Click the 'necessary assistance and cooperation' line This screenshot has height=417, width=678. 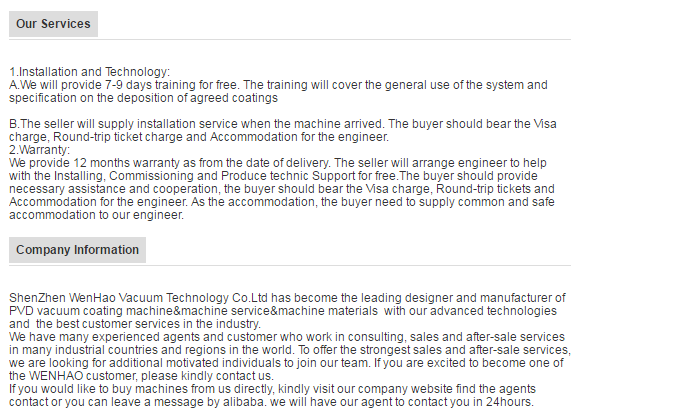point(281,189)
